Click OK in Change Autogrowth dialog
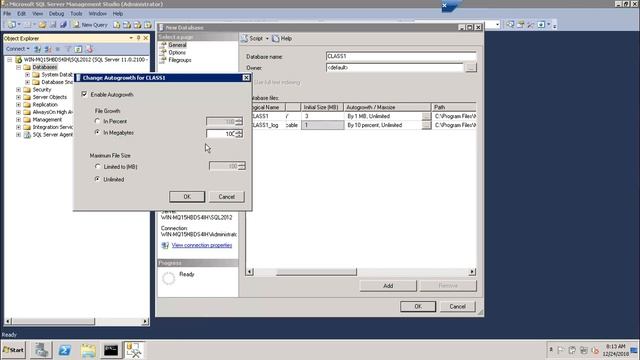The image size is (640, 360). pyautogui.click(x=187, y=197)
